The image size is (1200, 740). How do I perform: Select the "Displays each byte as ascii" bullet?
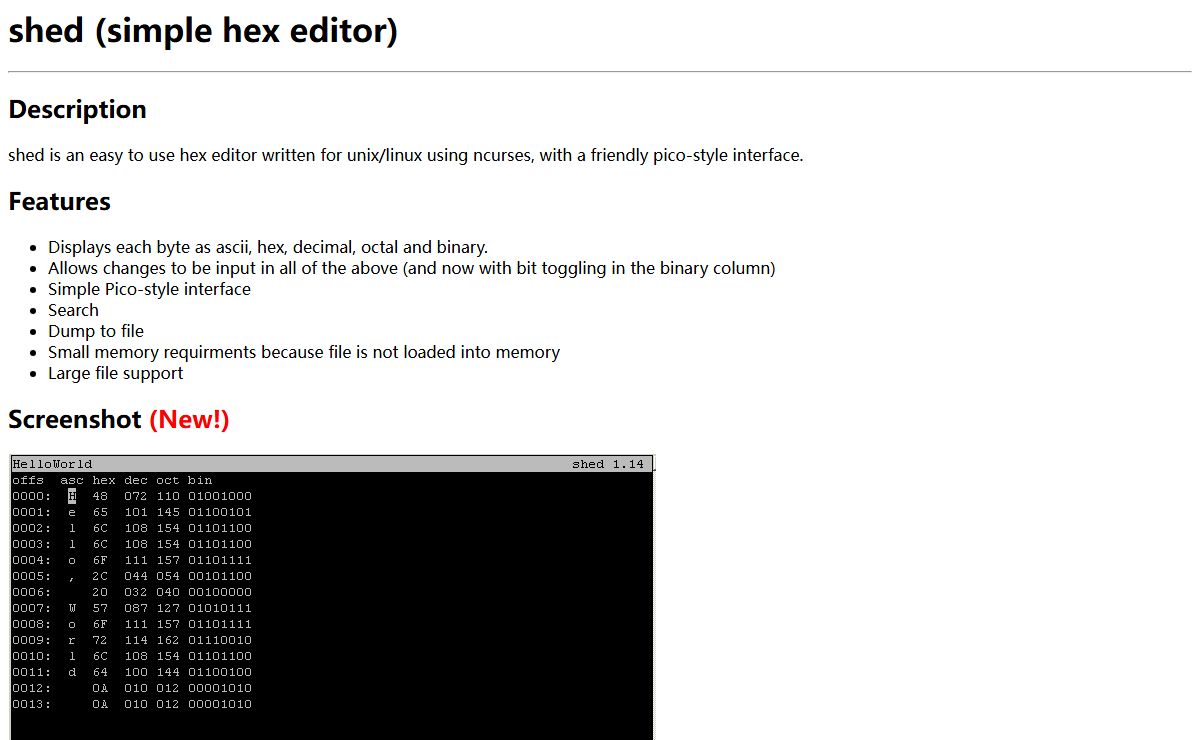point(268,247)
